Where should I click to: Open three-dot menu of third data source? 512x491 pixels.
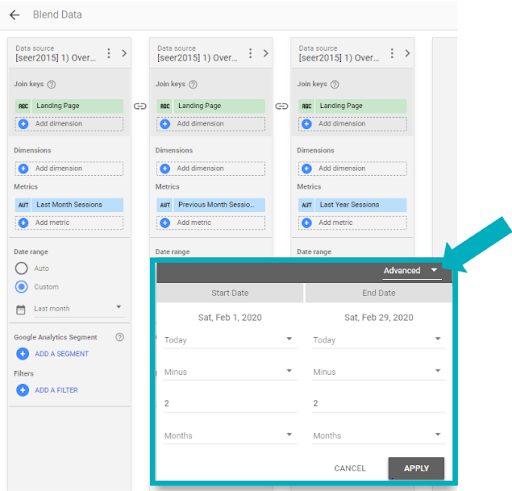[x=392, y=53]
